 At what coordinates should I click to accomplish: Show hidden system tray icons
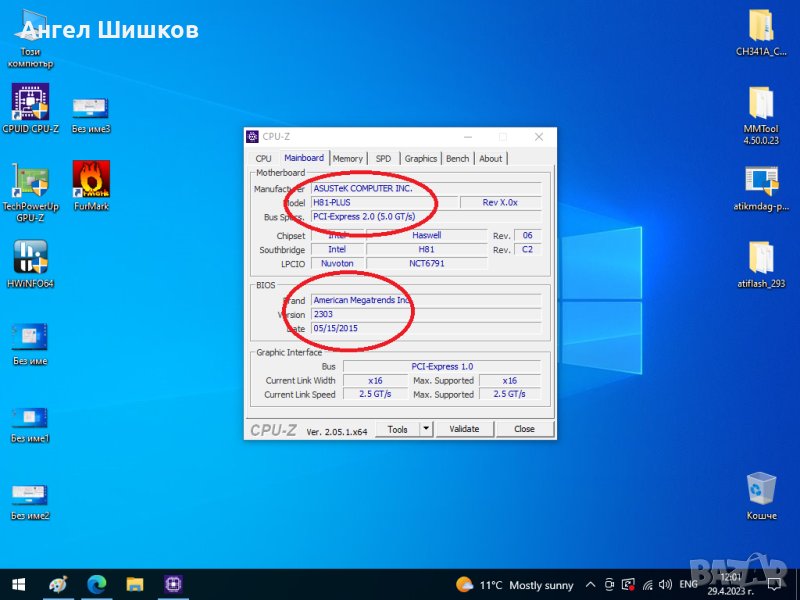592,584
